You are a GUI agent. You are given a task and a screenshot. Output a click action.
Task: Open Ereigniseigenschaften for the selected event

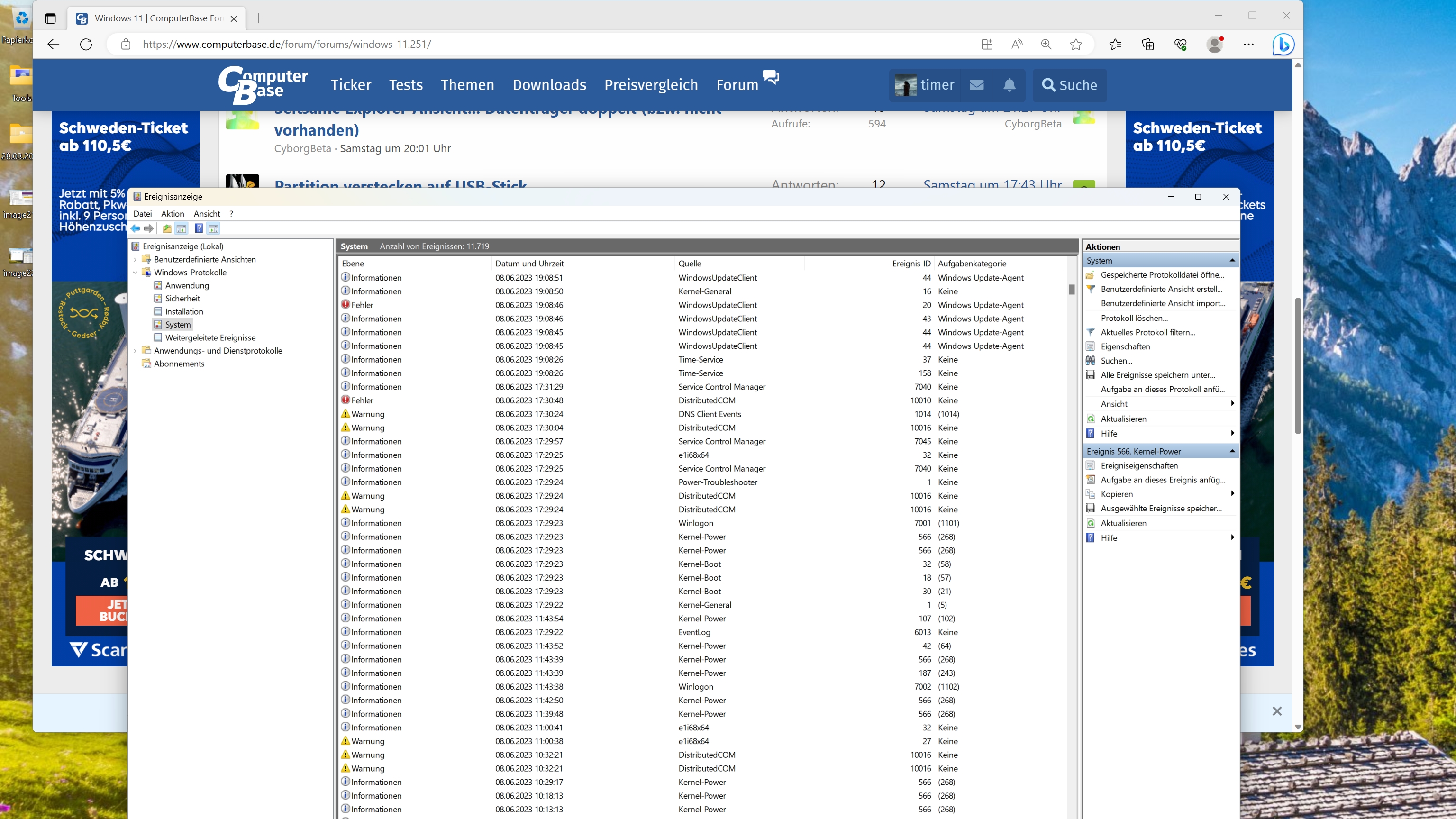point(1139,466)
